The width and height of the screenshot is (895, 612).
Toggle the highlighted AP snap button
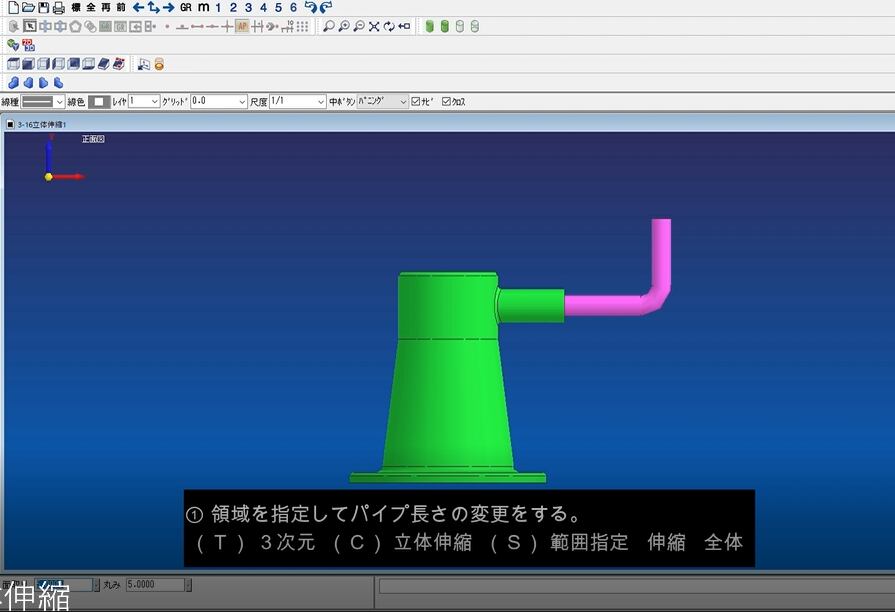[x=242, y=26]
